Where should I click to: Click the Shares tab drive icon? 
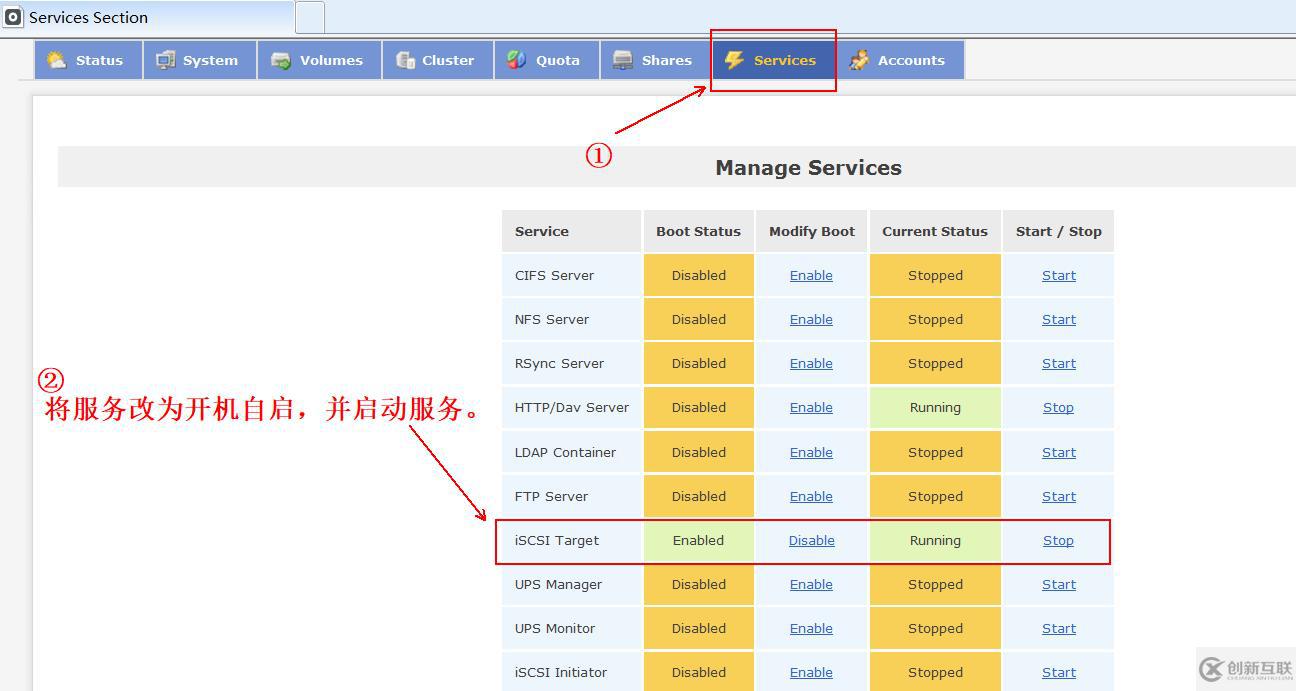(x=623, y=60)
